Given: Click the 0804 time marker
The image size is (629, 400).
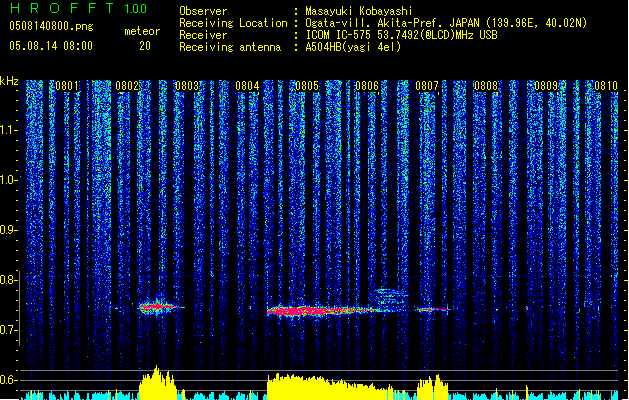Looking at the screenshot, I should pos(247,86).
